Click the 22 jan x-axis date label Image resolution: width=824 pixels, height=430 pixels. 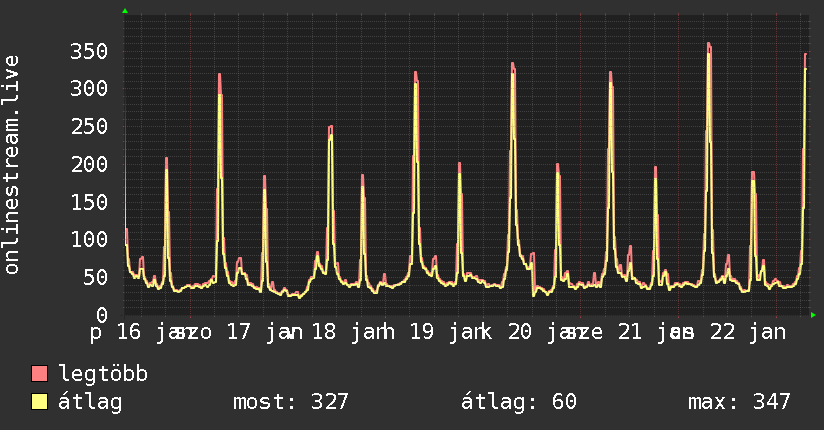click(x=748, y=332)
